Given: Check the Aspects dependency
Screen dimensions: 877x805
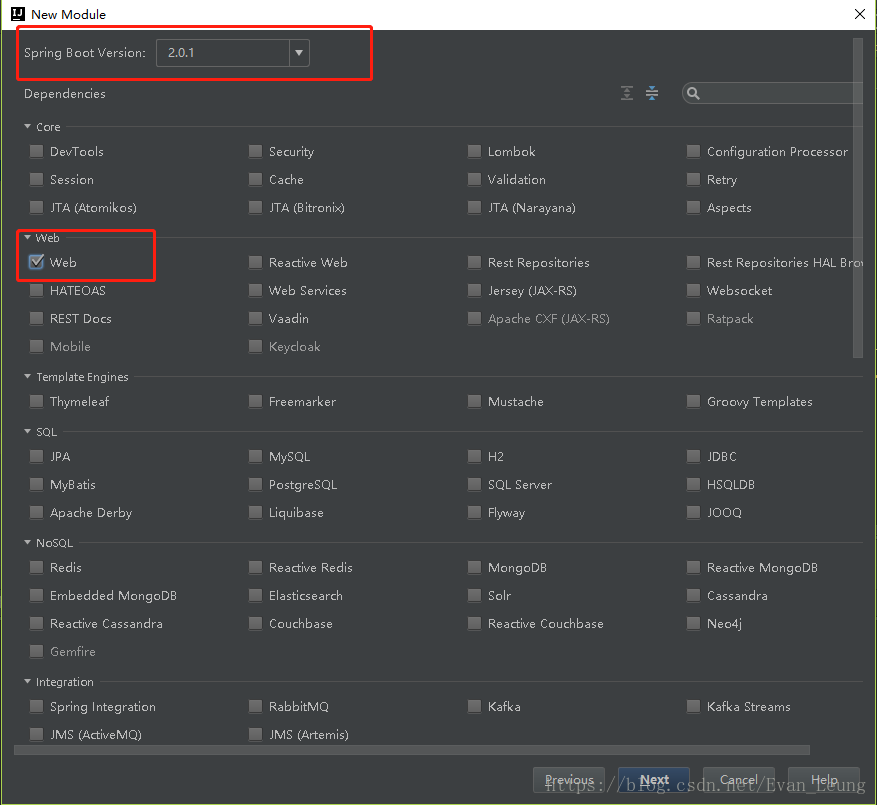Looking at the screenshot, I should (694, 208).
